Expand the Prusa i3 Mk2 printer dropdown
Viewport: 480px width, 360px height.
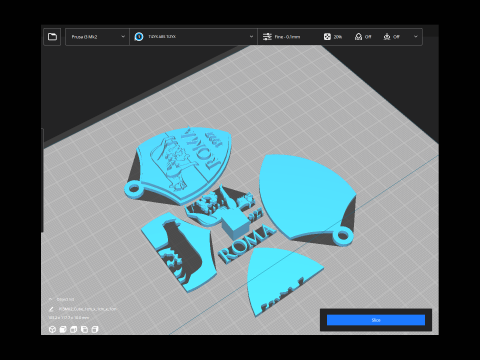(x=97, y=37)
